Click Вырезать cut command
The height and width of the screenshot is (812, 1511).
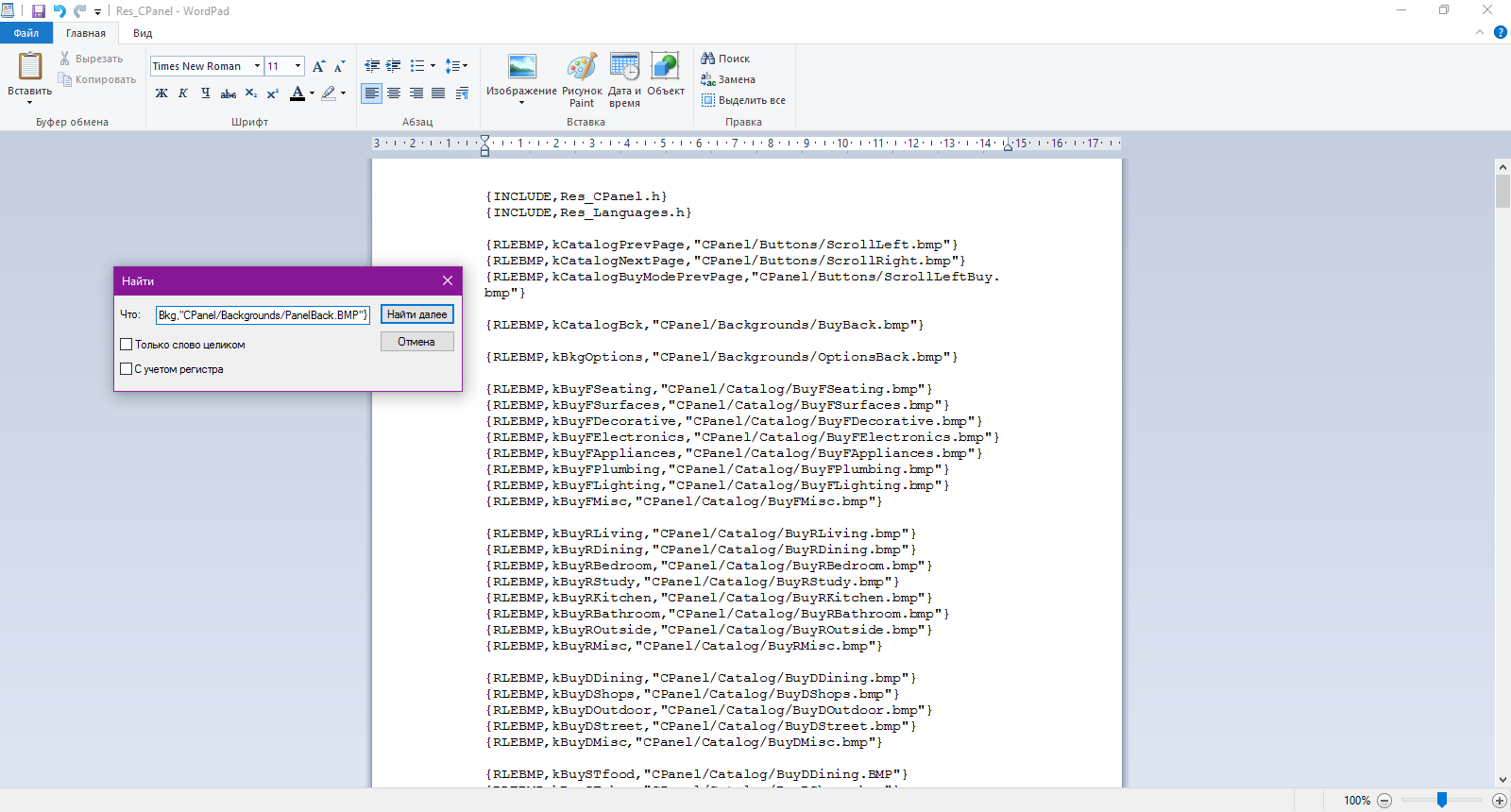coord(92,59)
